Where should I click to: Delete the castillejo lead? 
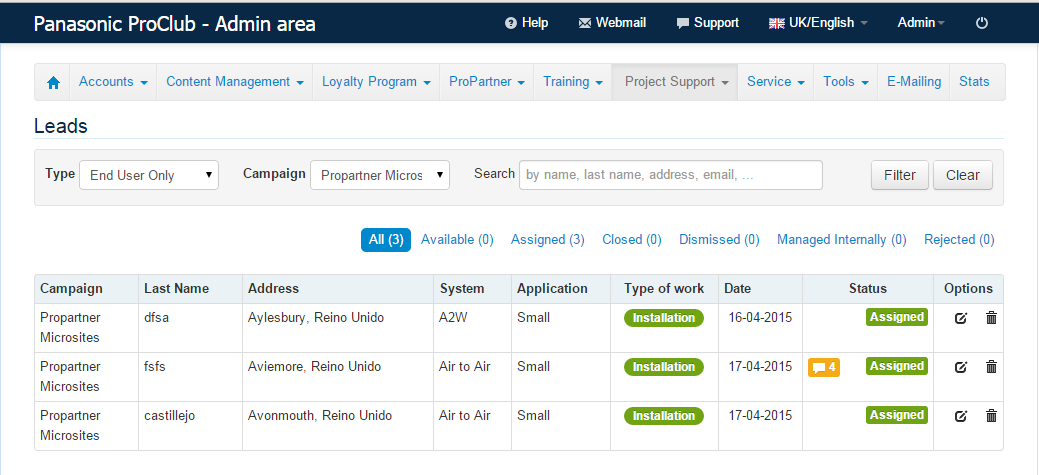coord(991,416)
